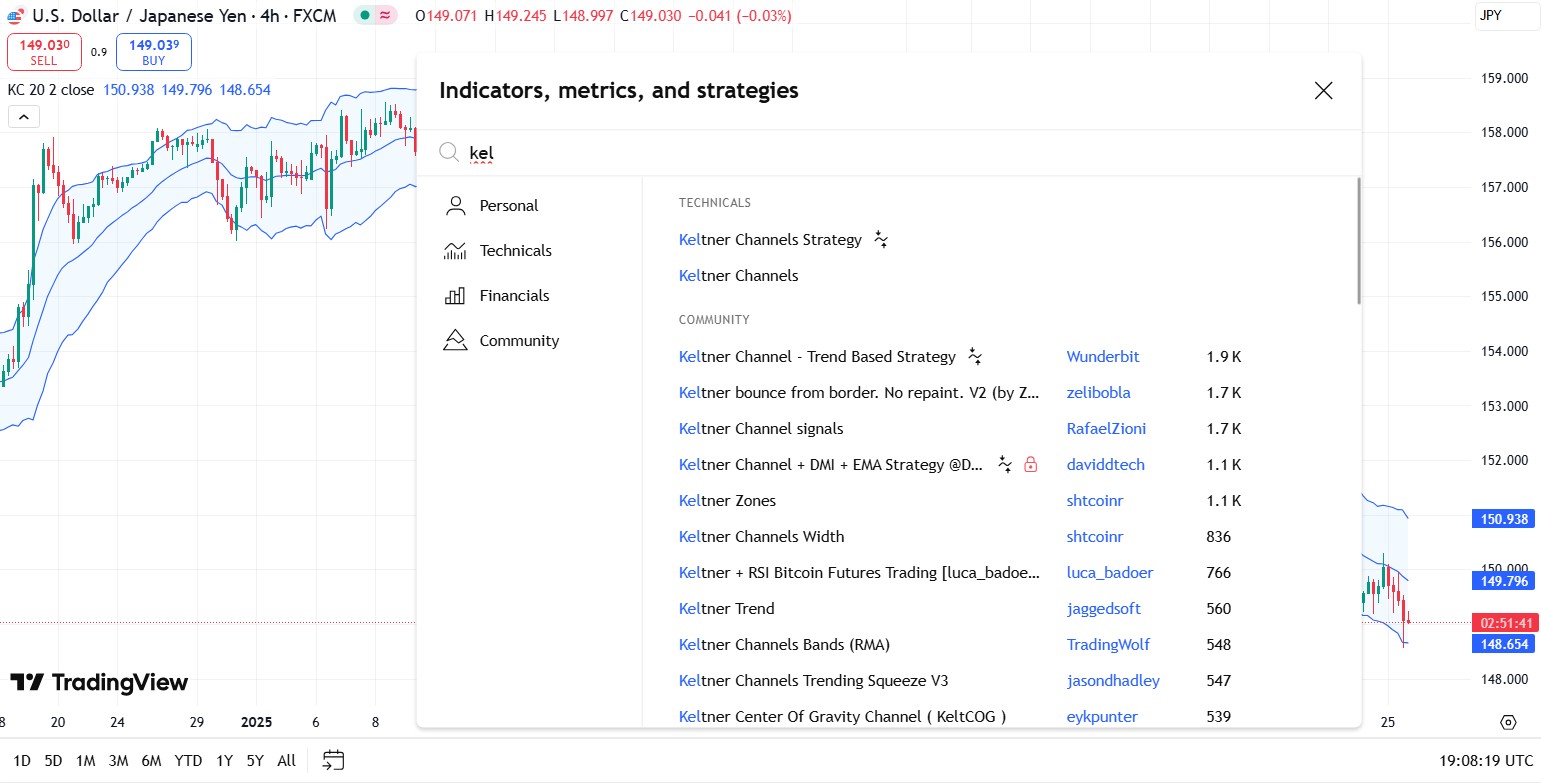Click the 150.938 price axis label
The image size is (1541, 783).
pyautogui.click(x=1503, y=519)
